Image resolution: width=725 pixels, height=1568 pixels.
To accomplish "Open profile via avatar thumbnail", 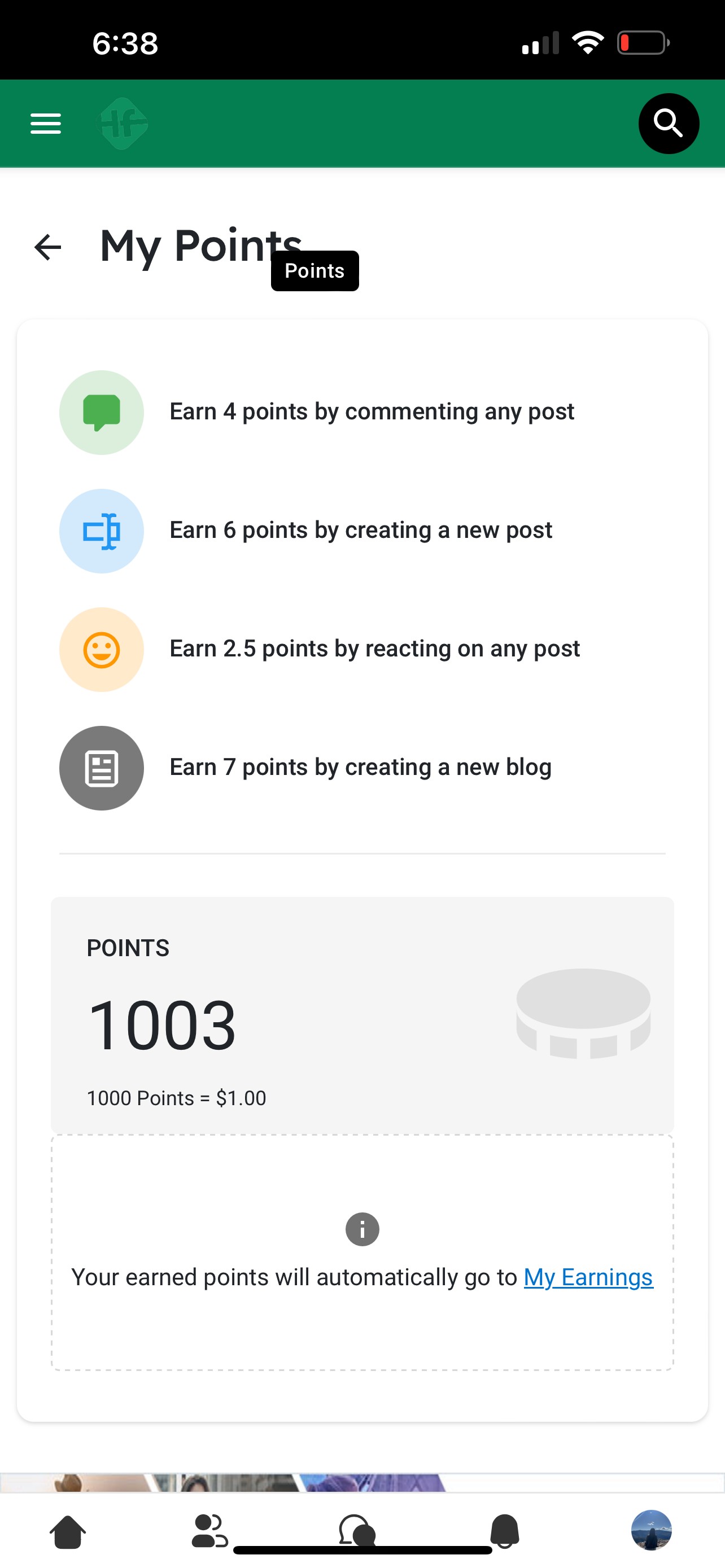I will [650, 1530].
